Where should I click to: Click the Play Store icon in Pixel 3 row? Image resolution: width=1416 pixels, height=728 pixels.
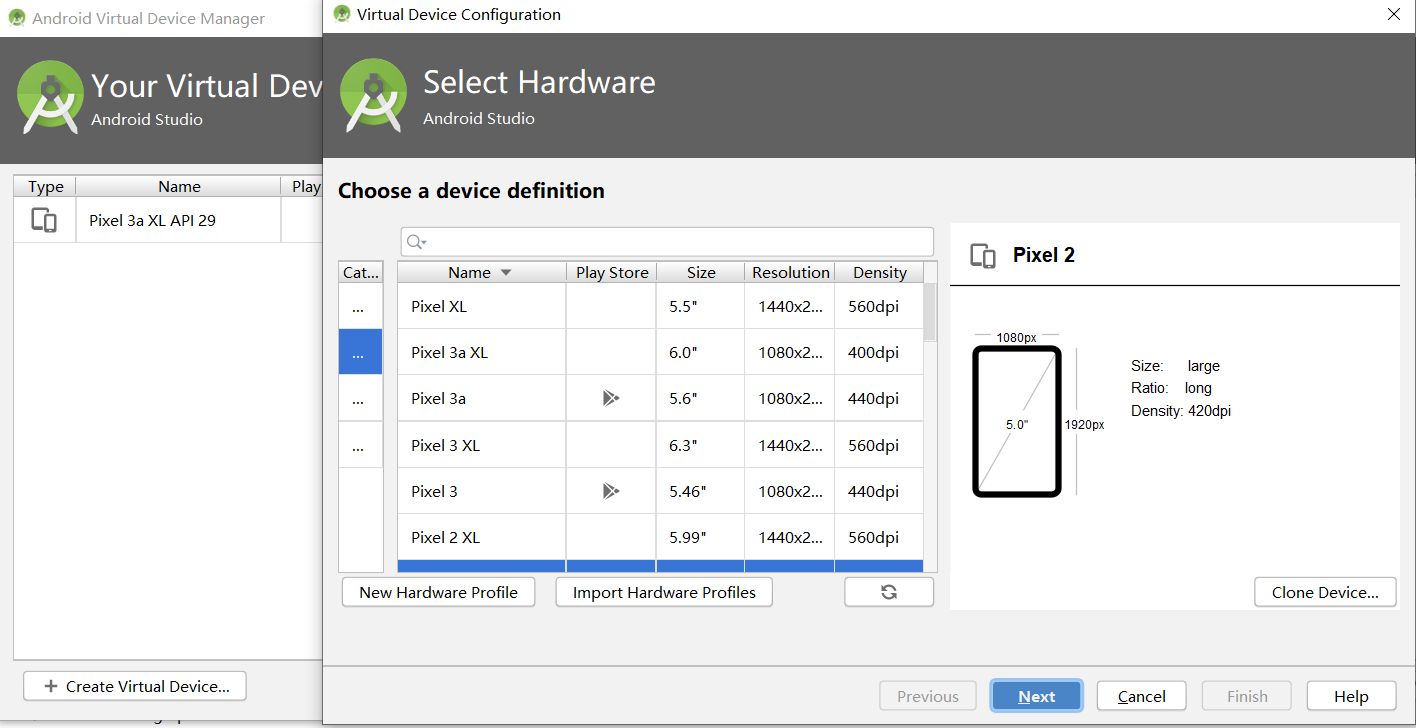[x=611, y=491]
